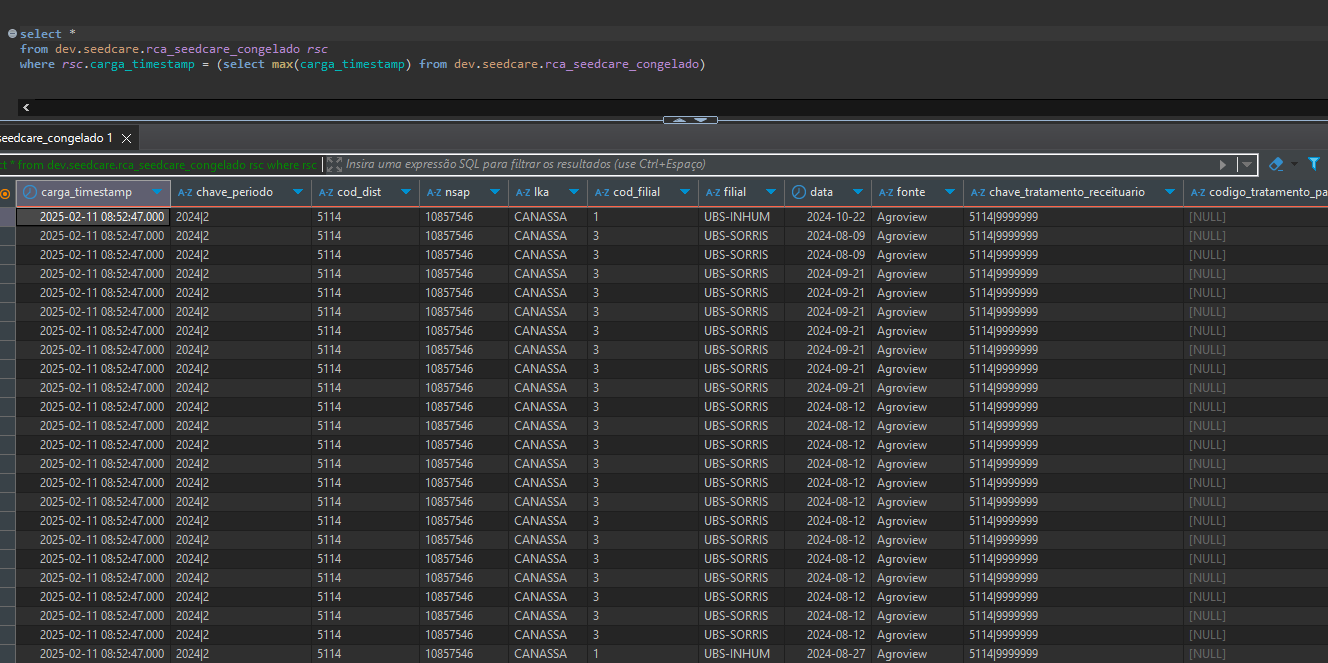Viewport: 1328px width, 663px height.
Task: Open cod_dist column filter dropdown
Action: tap(406, 192)
